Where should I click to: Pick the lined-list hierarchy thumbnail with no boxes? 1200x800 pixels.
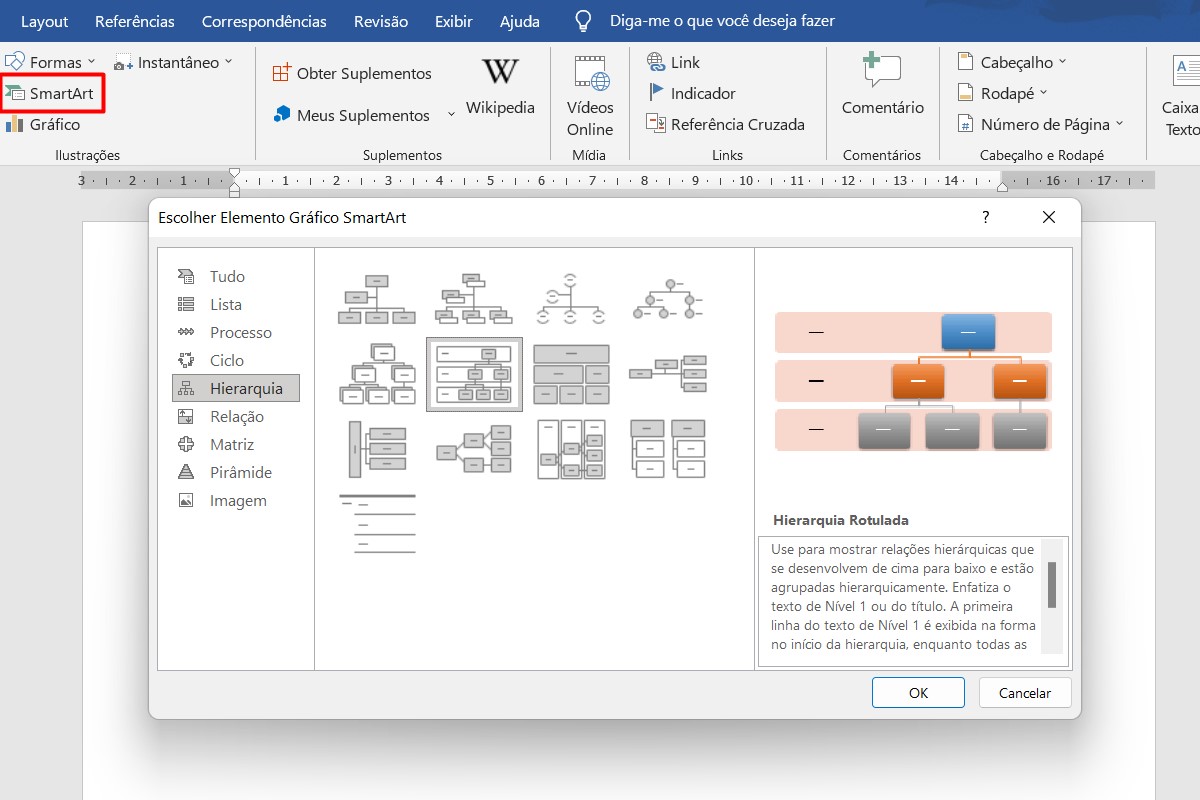pyautogui.click(x=377, y=524)
